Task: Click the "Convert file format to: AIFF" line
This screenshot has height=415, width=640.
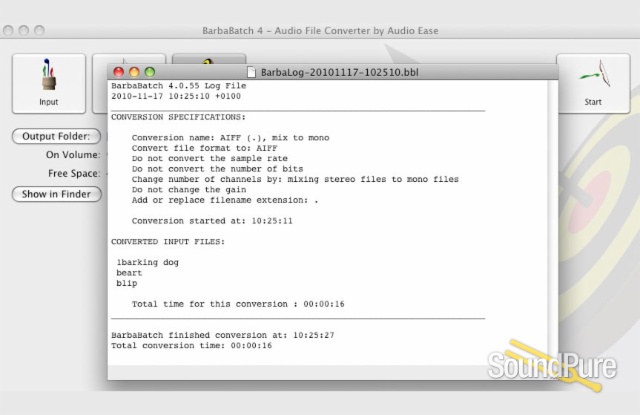Action: point(203,147)
